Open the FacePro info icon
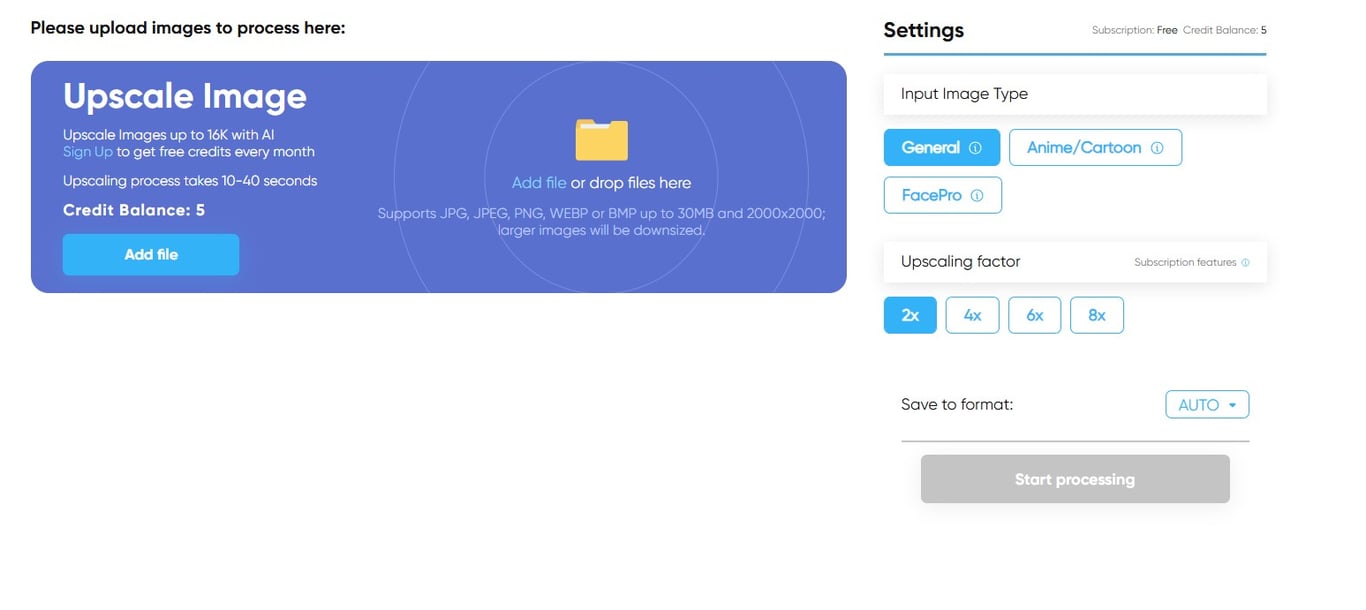This screenshot has height=610, width=1366. point(977,196)
